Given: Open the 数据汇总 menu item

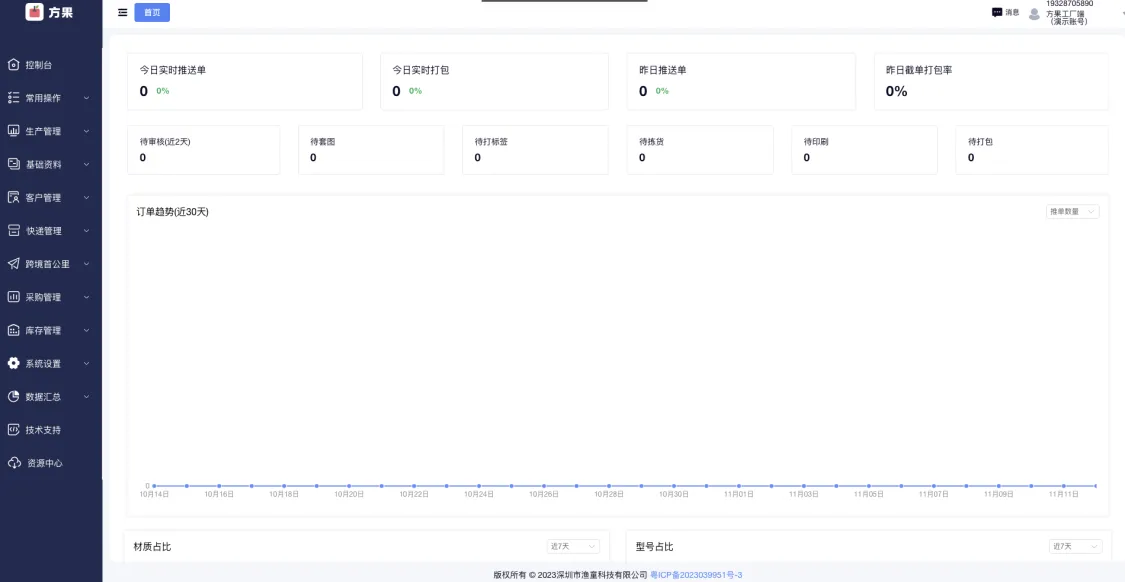Looking at the screenshot, I should pyautogui.click(x=51, y=396).
